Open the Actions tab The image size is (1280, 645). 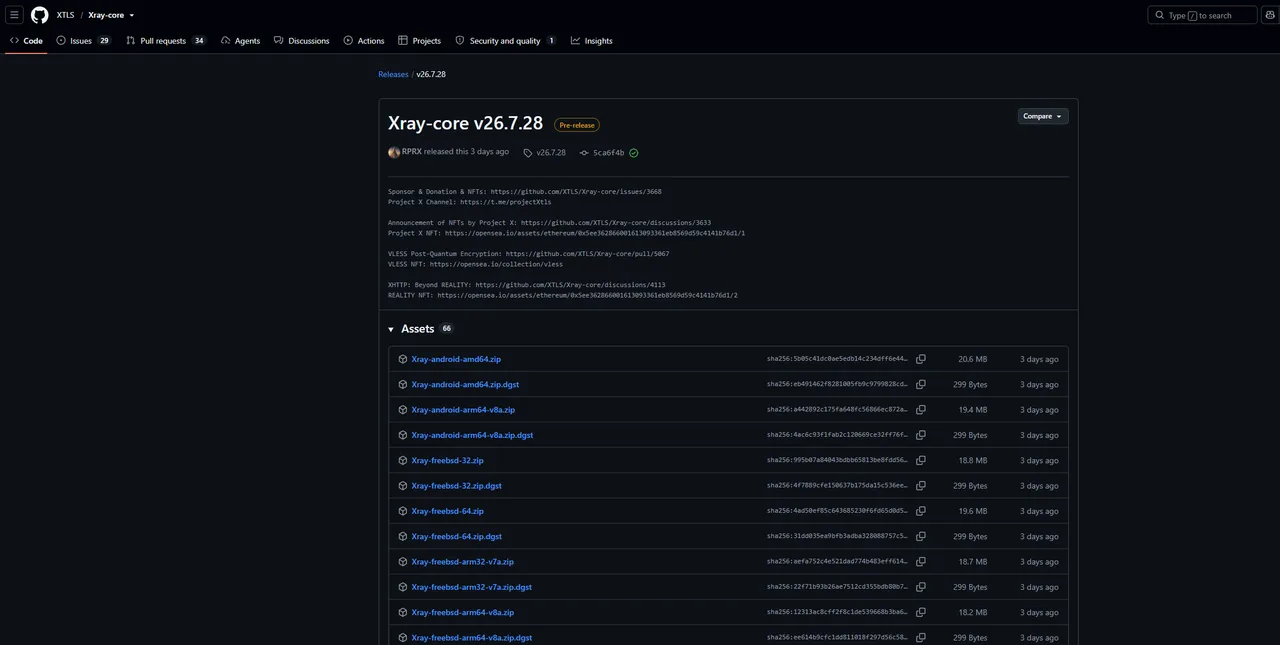point(364,41)
